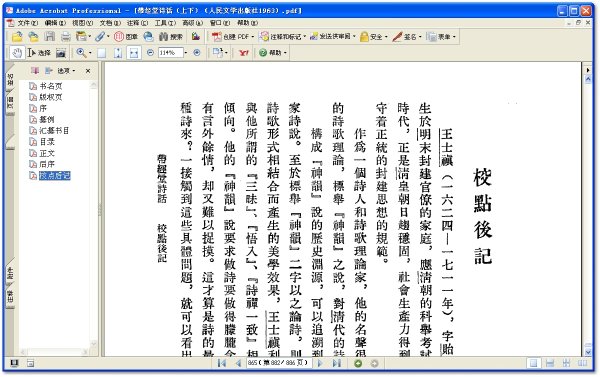Open the zoom percentage dropdown arrow

(186, 52)
